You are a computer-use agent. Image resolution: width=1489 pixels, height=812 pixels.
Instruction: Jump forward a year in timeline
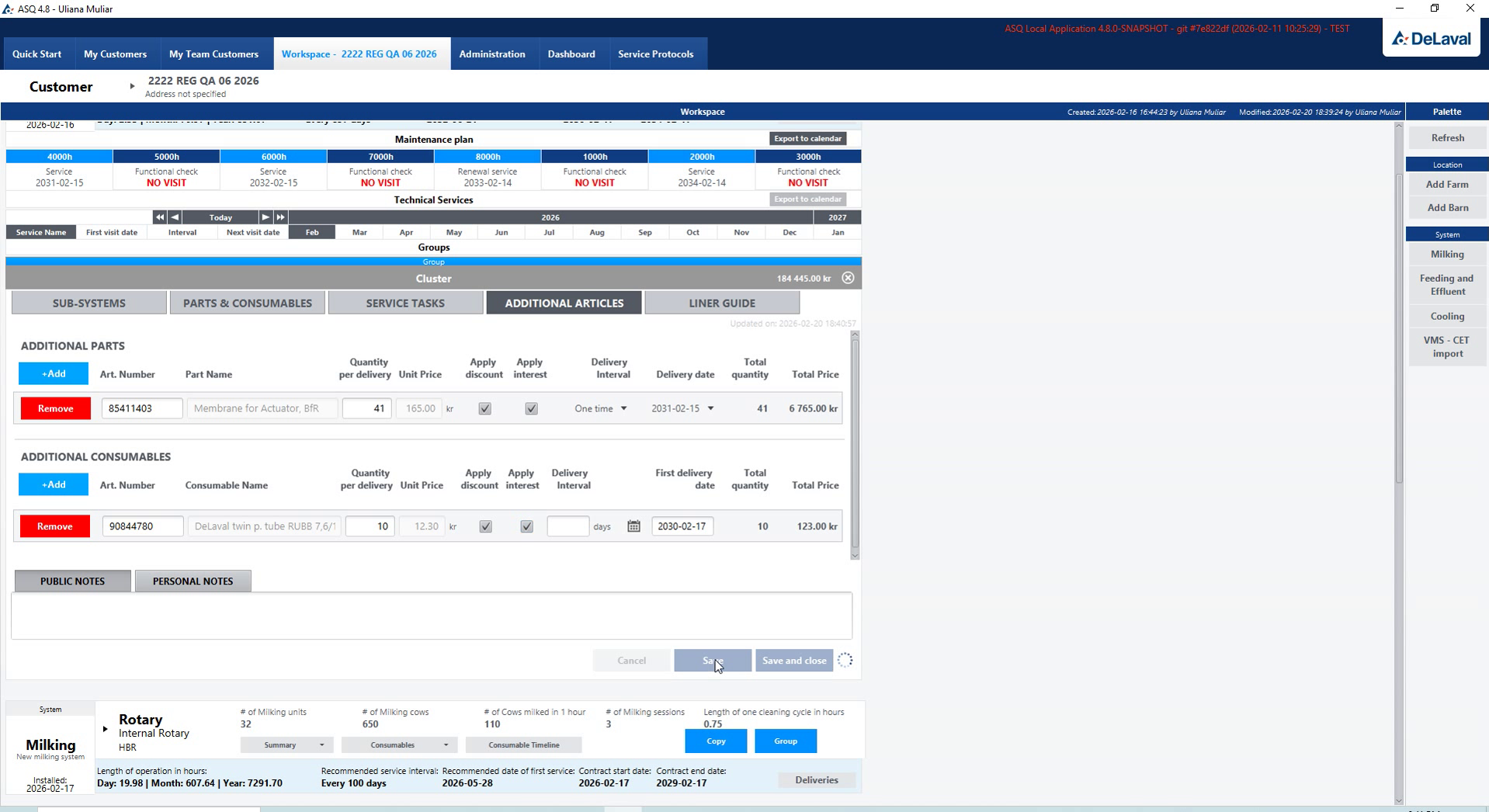(x=281, y=217)
